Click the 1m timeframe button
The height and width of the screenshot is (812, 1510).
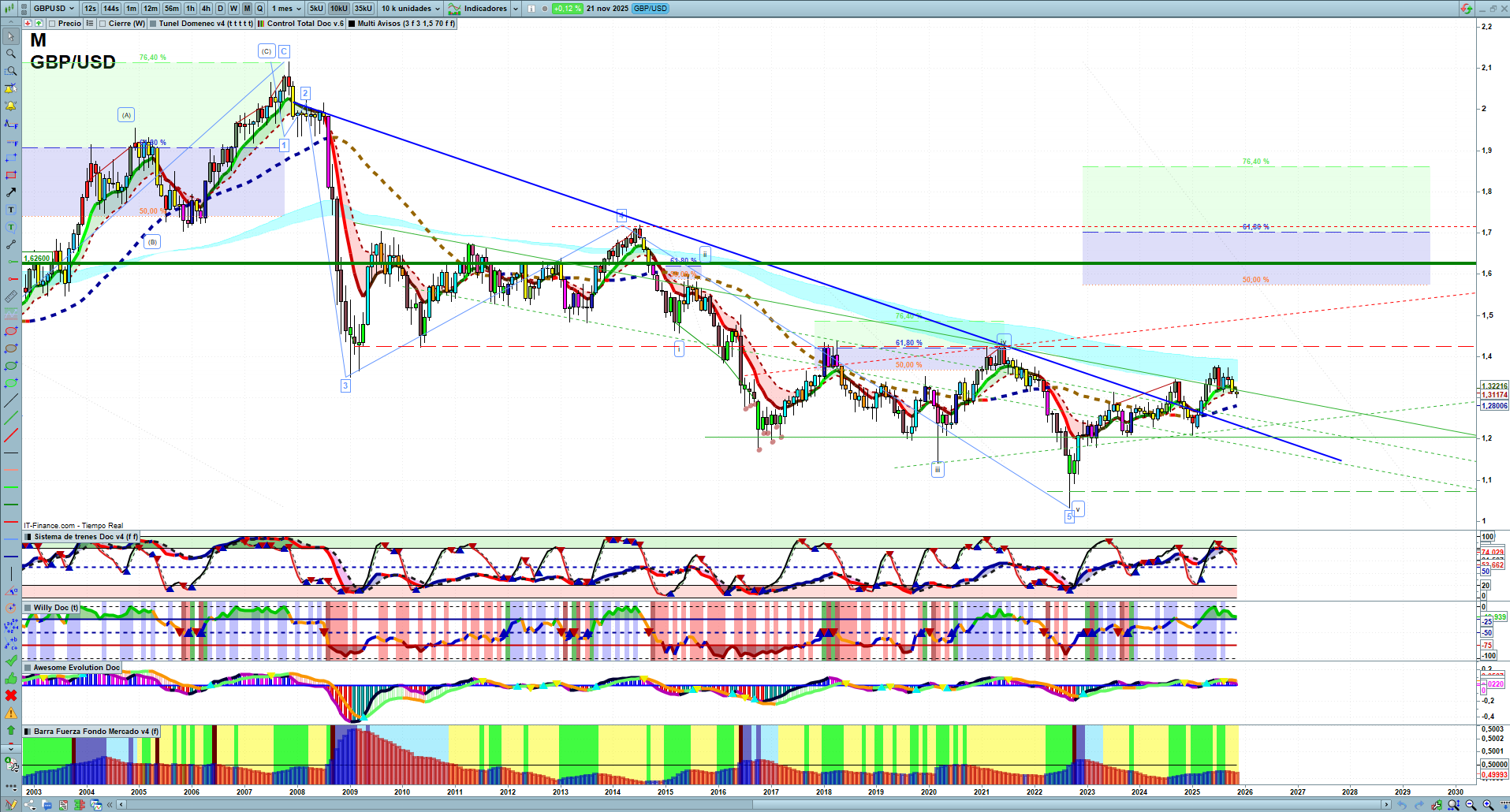point(132,9)
